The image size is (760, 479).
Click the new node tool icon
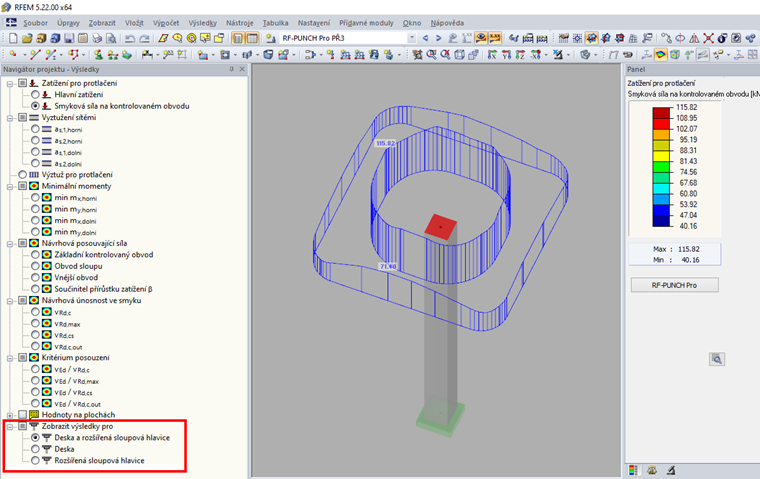coord(13,55)
